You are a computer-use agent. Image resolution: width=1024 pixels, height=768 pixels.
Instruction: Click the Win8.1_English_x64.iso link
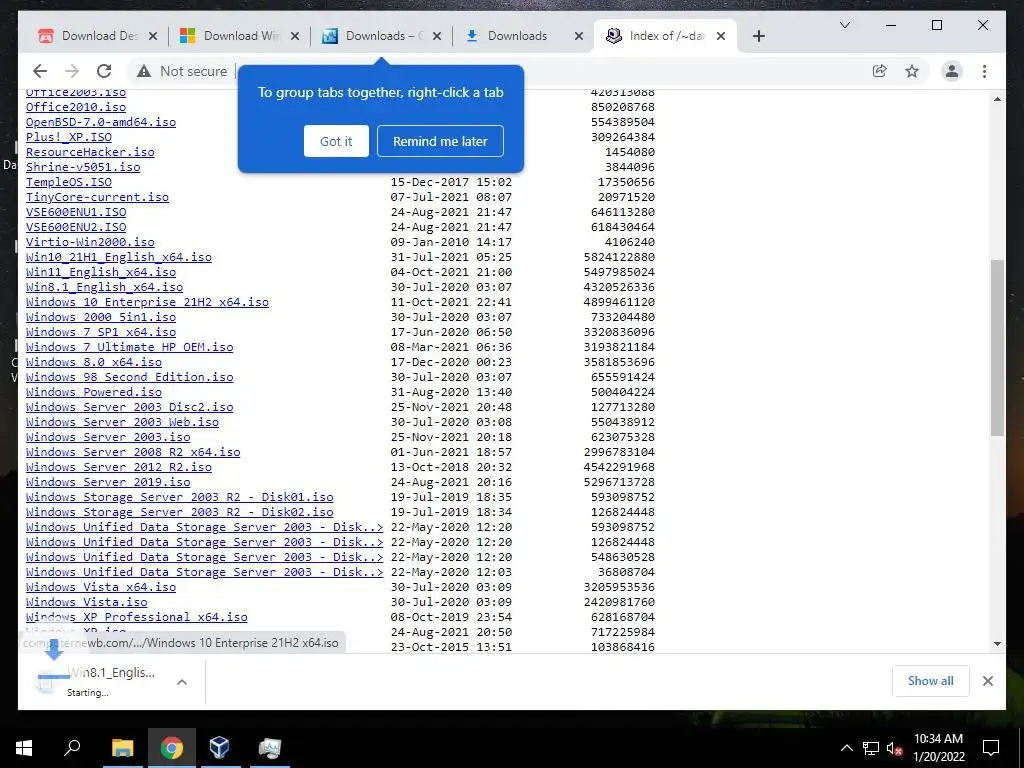pos(104,287)
